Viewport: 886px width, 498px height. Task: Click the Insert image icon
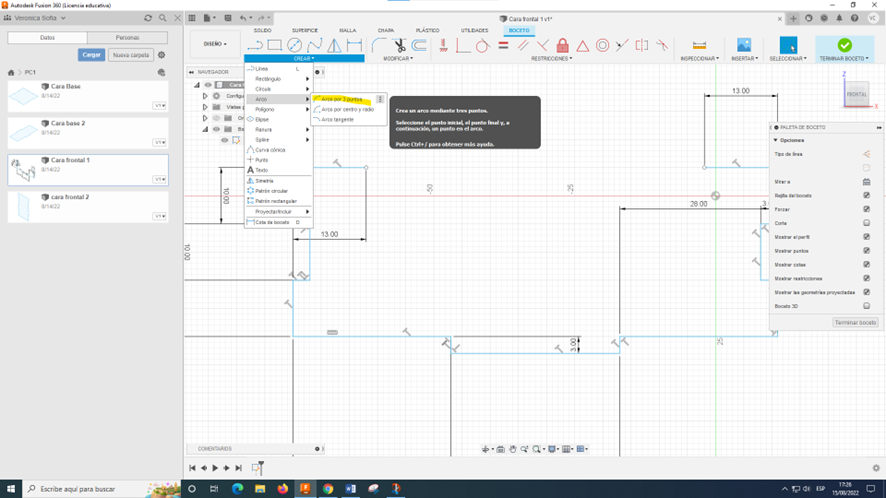tap(744, 45)
